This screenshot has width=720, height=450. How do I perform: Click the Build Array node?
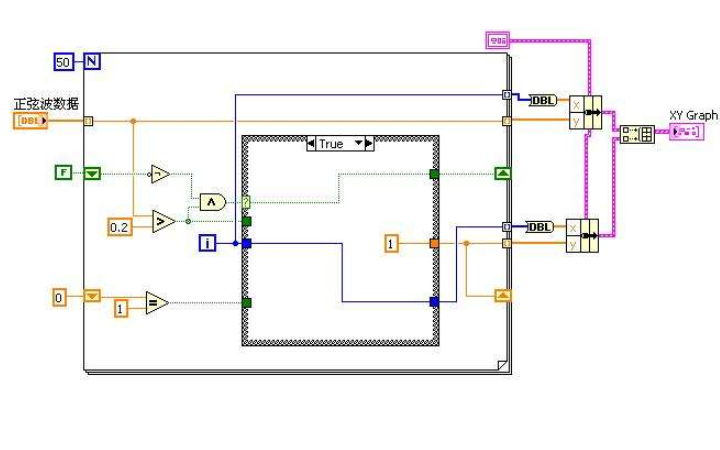click(x=637, y=134)
